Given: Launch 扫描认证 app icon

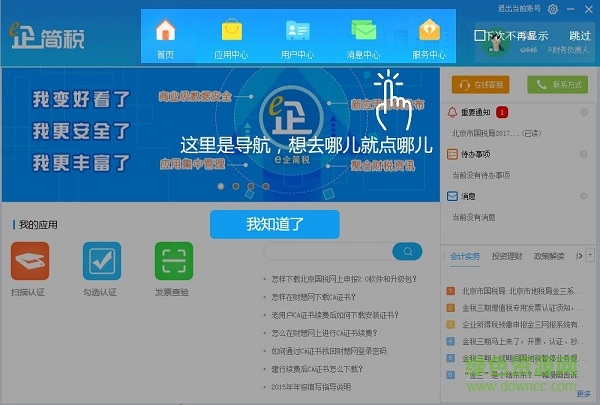Looking at the screenshot, I should coord(30,261).
